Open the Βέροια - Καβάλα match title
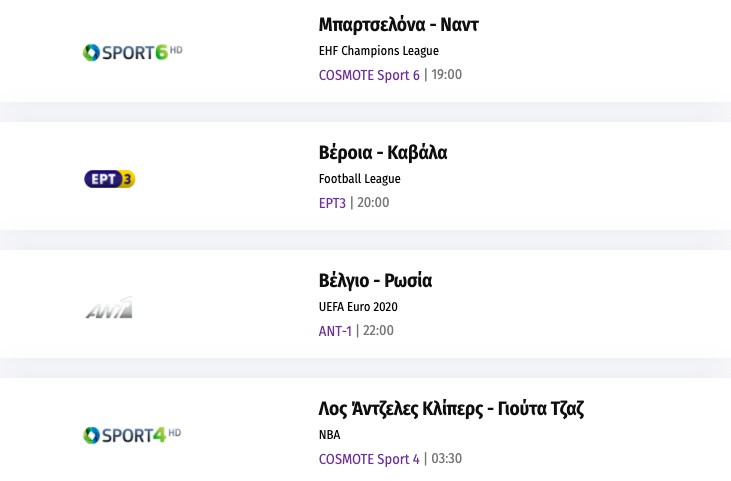This screenshot has height=481, width=731. point(382,153)
